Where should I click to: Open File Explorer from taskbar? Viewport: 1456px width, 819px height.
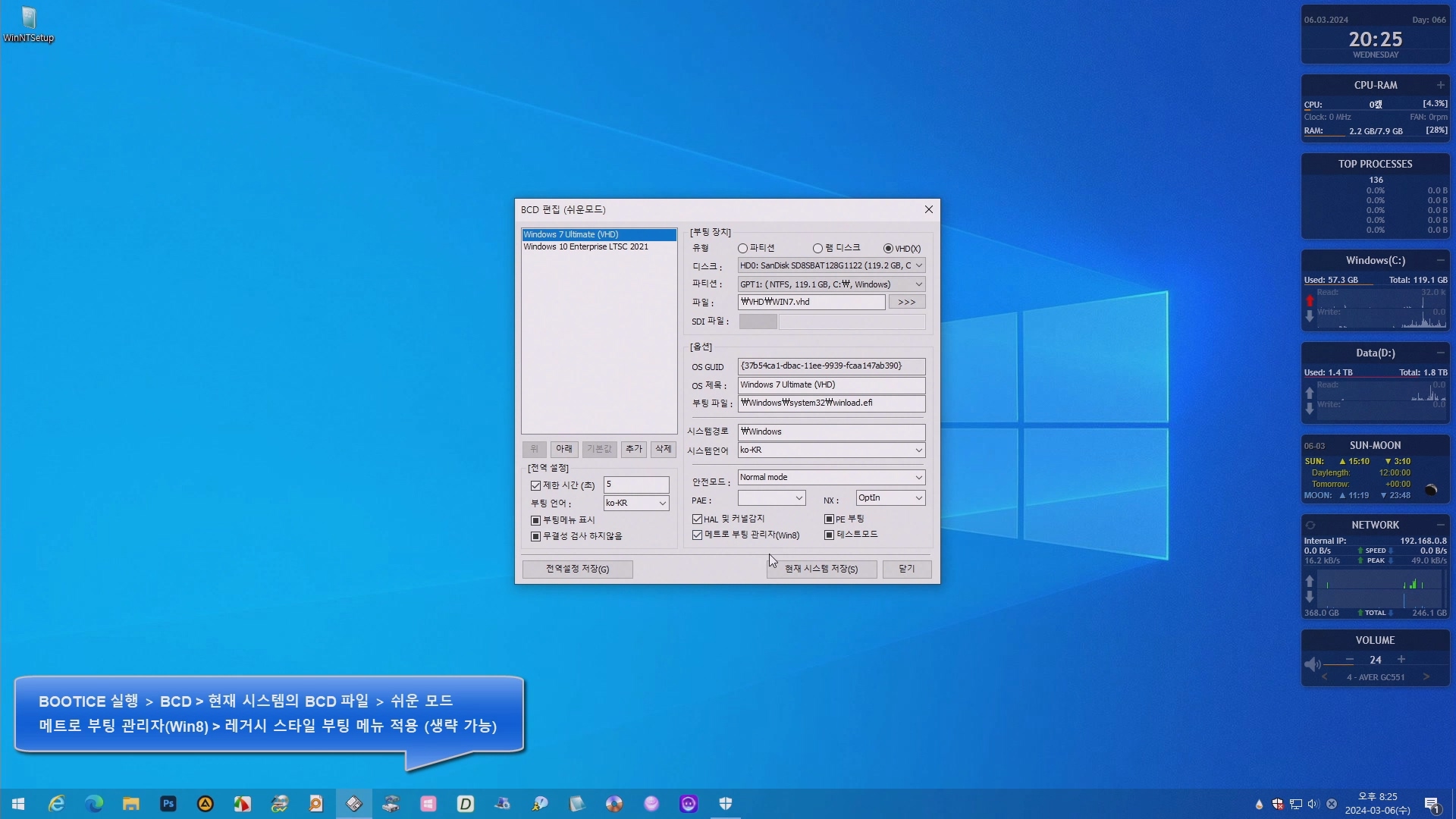tap(130, 804)
